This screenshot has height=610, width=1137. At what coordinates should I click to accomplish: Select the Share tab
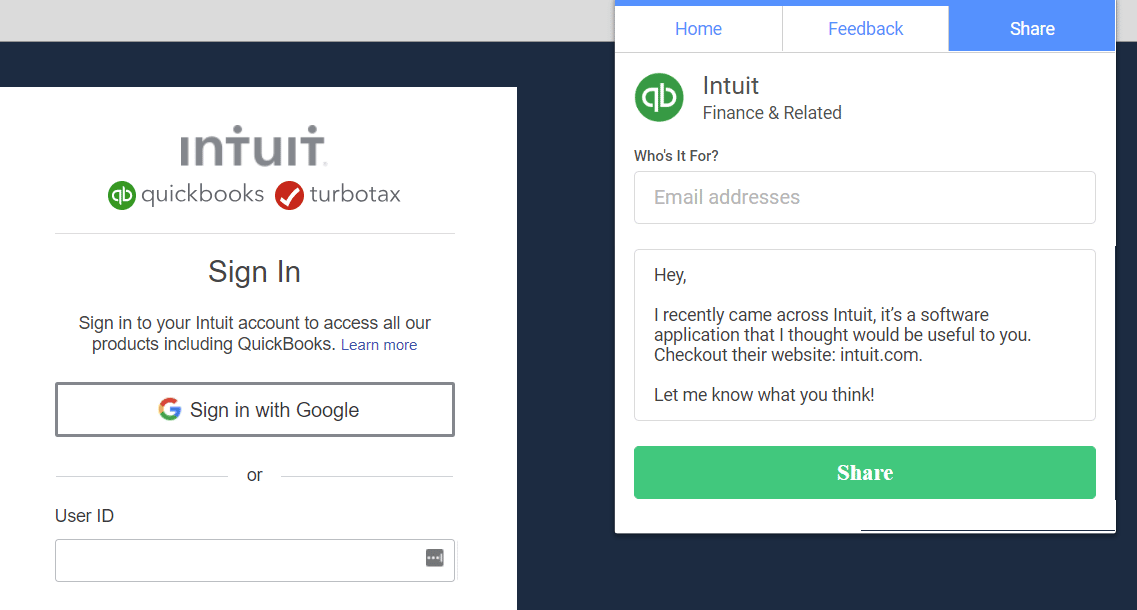(1031, 28)
